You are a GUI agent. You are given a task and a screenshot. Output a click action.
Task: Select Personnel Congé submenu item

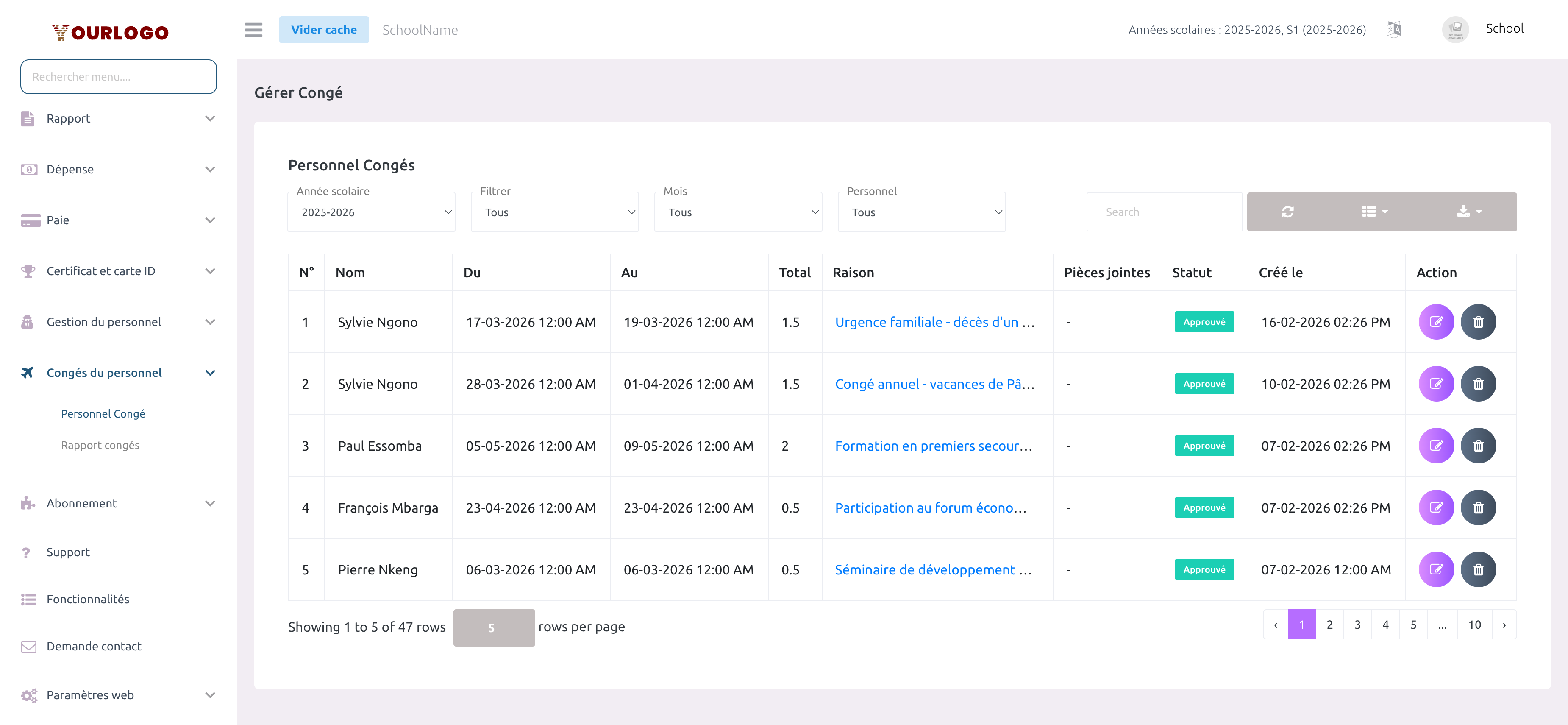point(103,414)
